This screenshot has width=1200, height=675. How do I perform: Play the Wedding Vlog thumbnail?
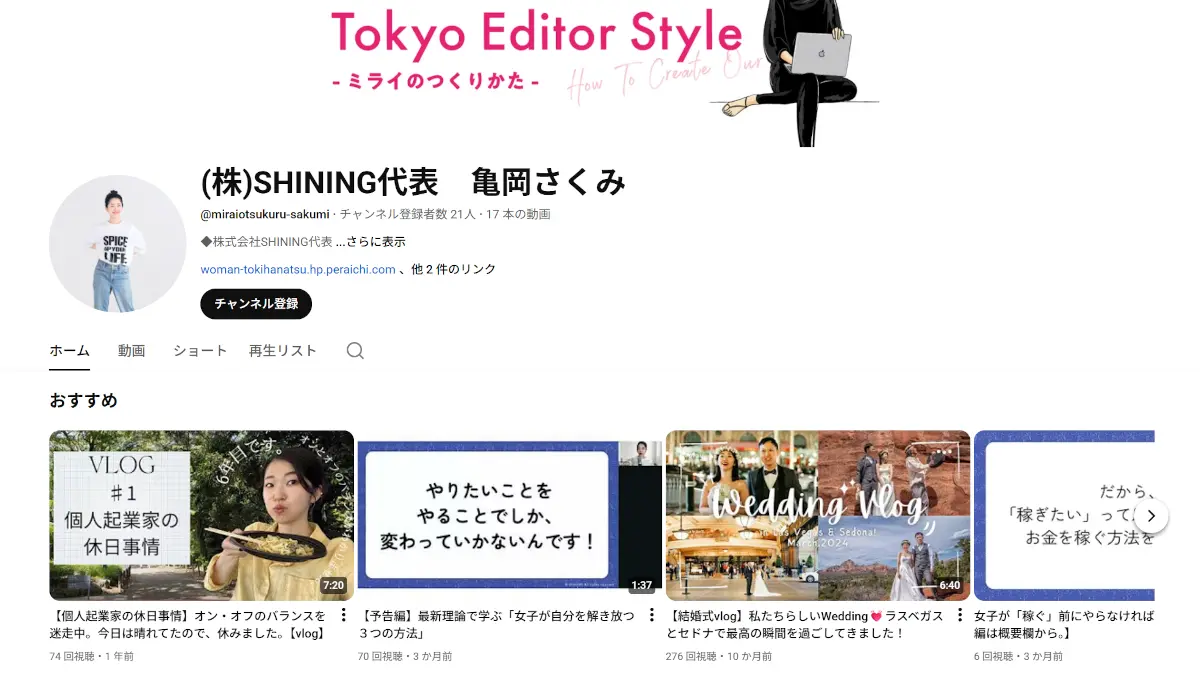[x=818, y=515]
